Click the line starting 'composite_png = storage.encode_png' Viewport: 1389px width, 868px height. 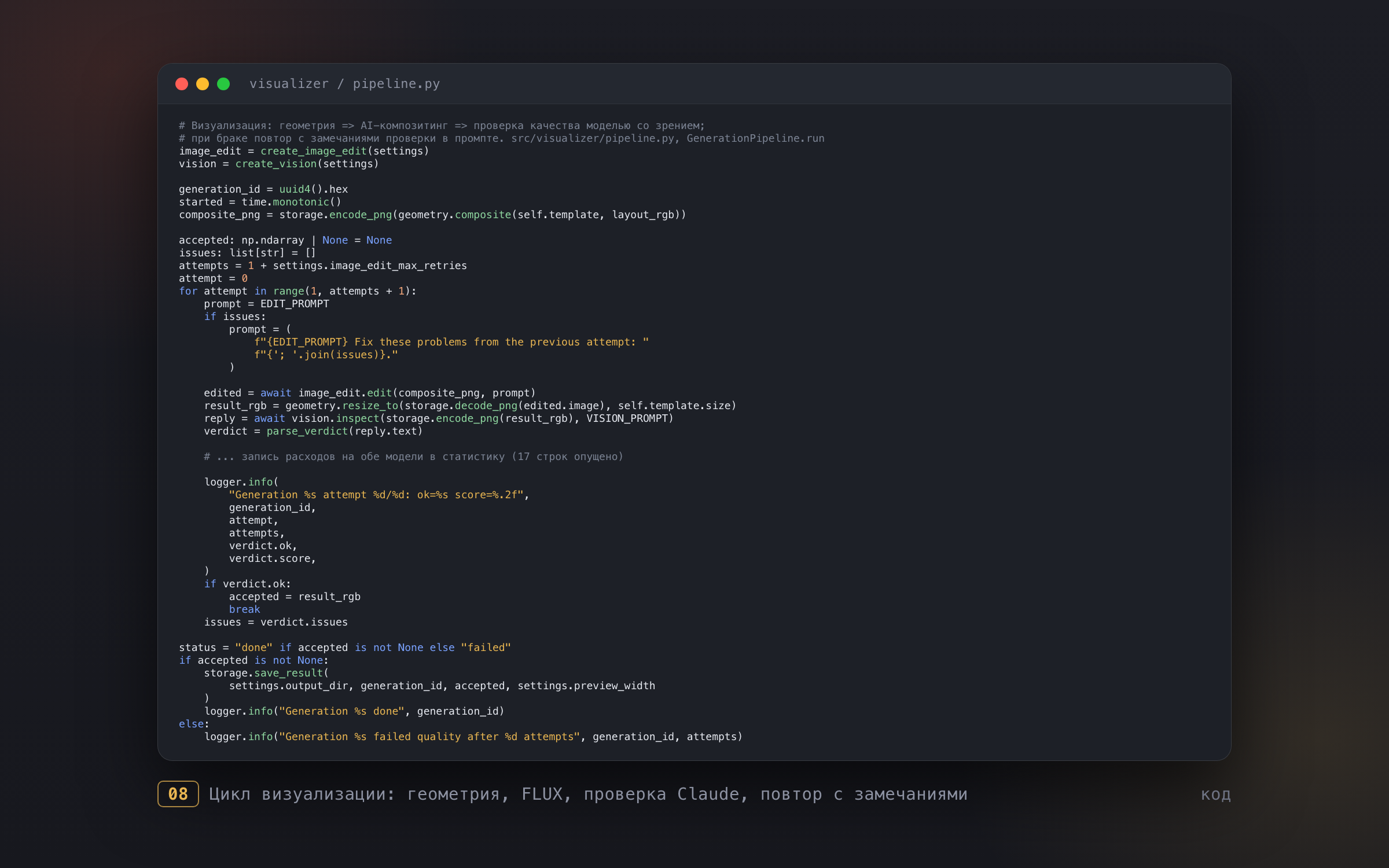432,215
